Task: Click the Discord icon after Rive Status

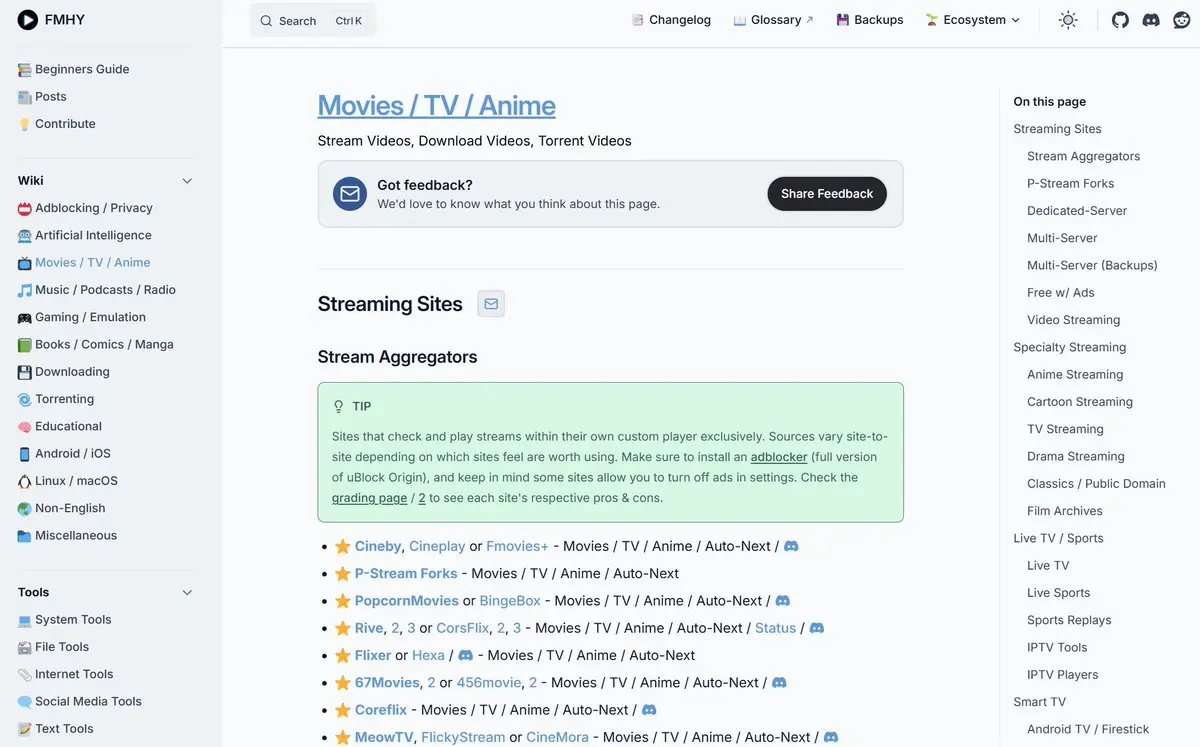Action: coord(817,628)
